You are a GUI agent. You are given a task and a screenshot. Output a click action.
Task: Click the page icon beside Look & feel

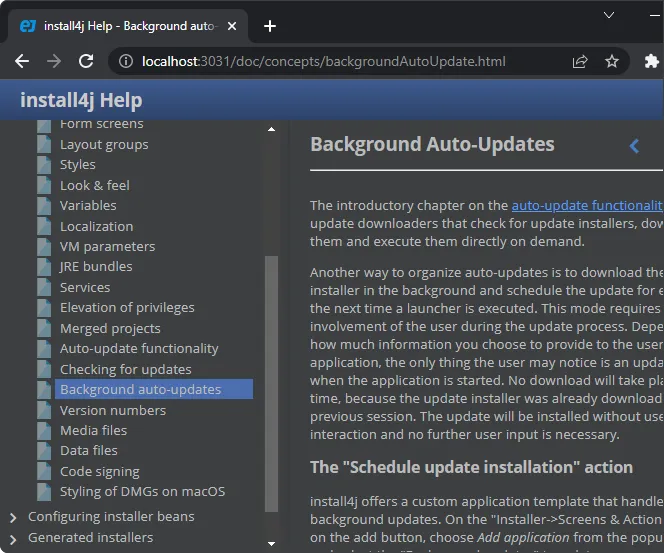44,185
